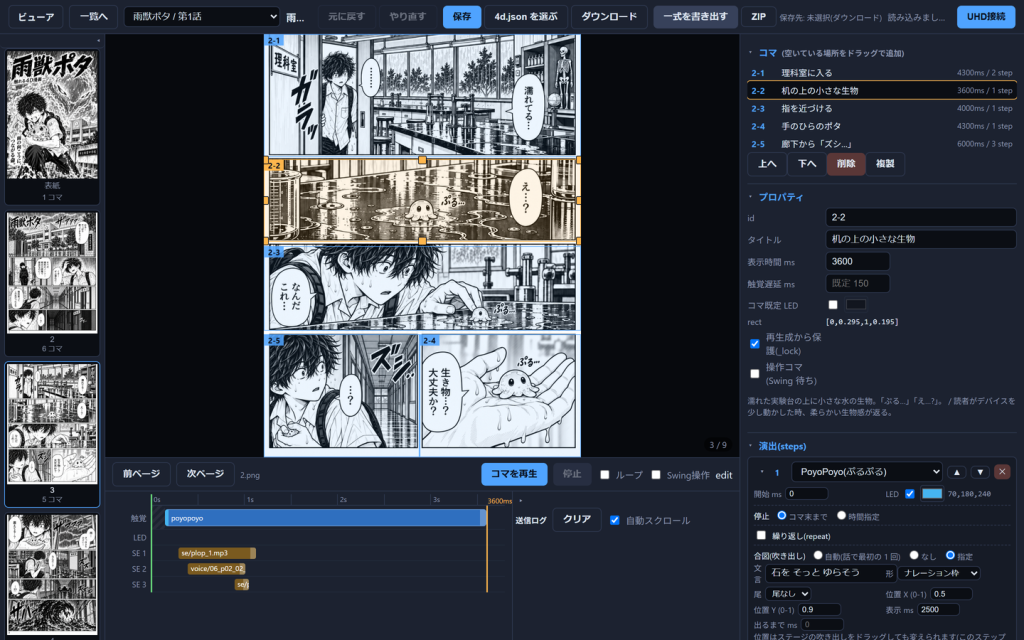Select the コマ末まで stop radio

[x=782, y=516]
